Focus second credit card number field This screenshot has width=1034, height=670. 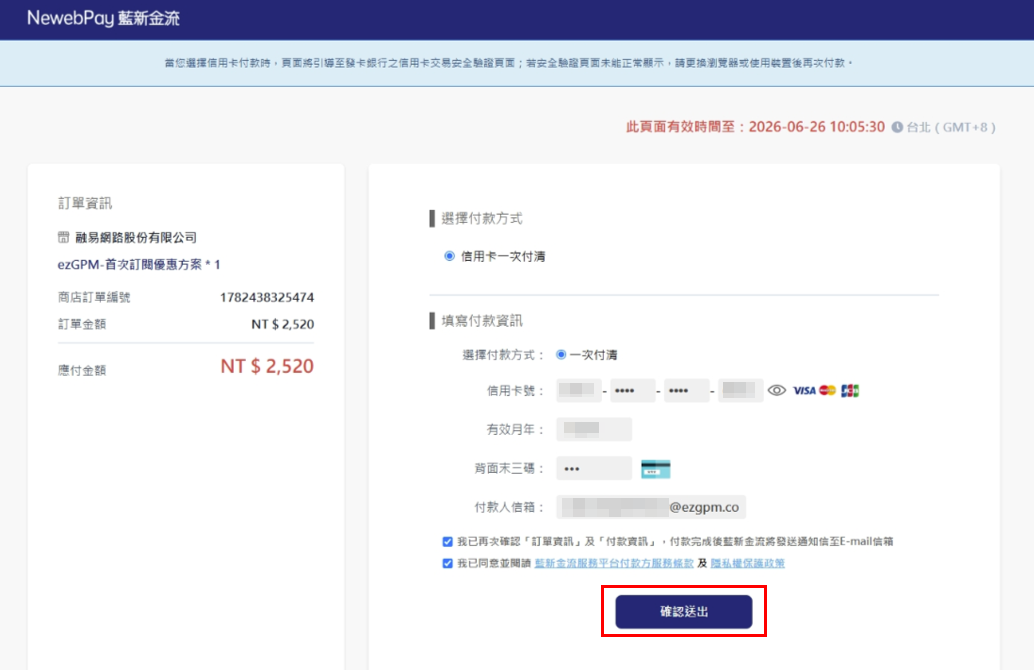pyautogui.click(x=632, y=390)
